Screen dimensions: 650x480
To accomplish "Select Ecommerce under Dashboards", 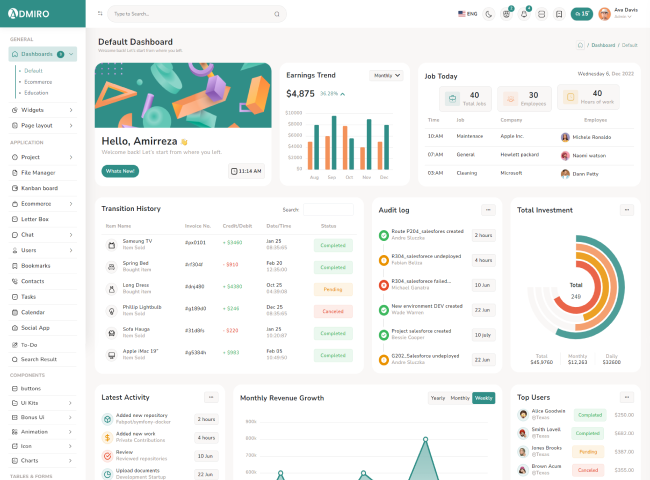I will [38, 81].
